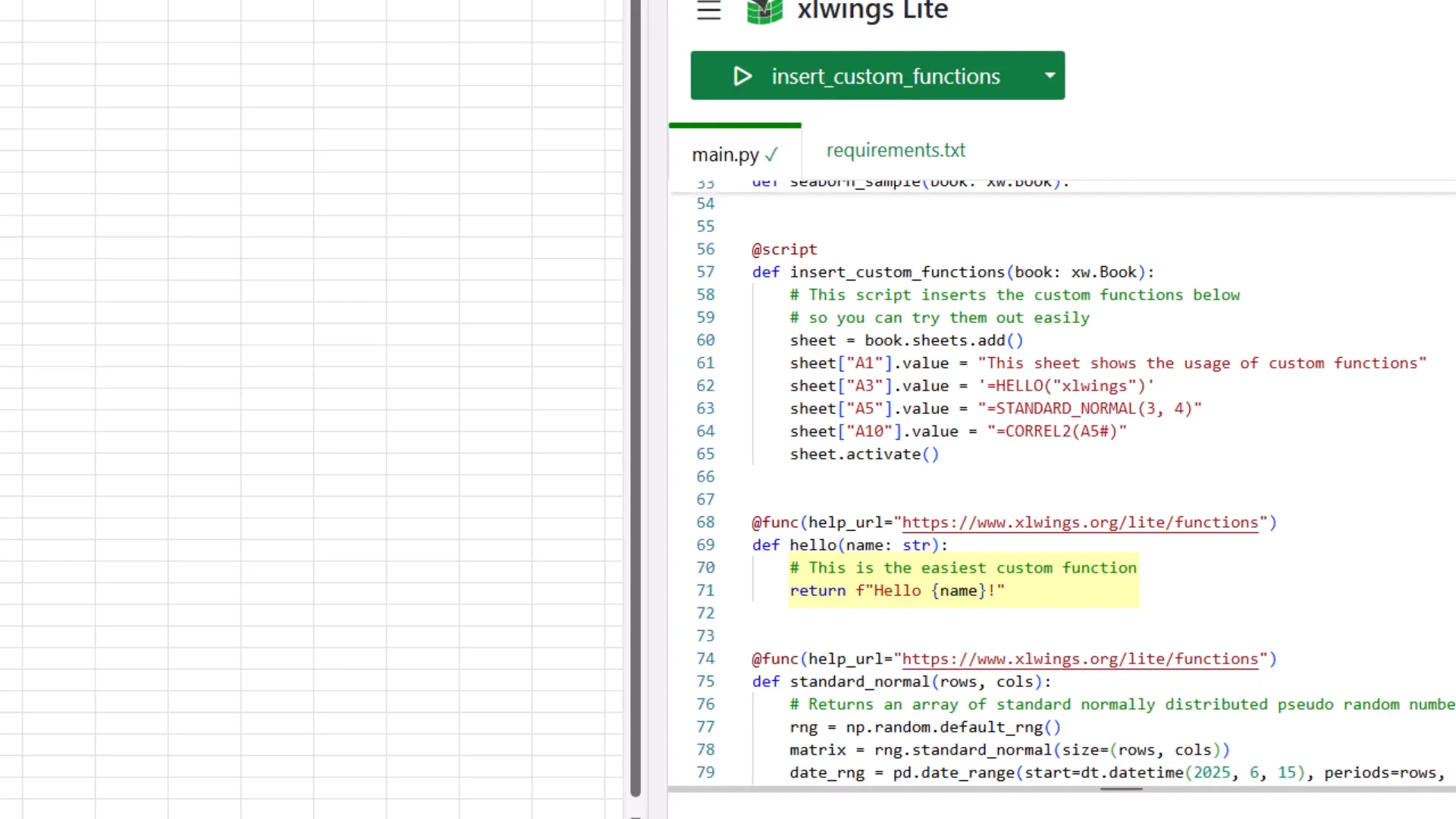Click the return f"Hello {name}!" line
This screenshot has height=819, width=1456.
pyautogui.click(x=897, y=591)
